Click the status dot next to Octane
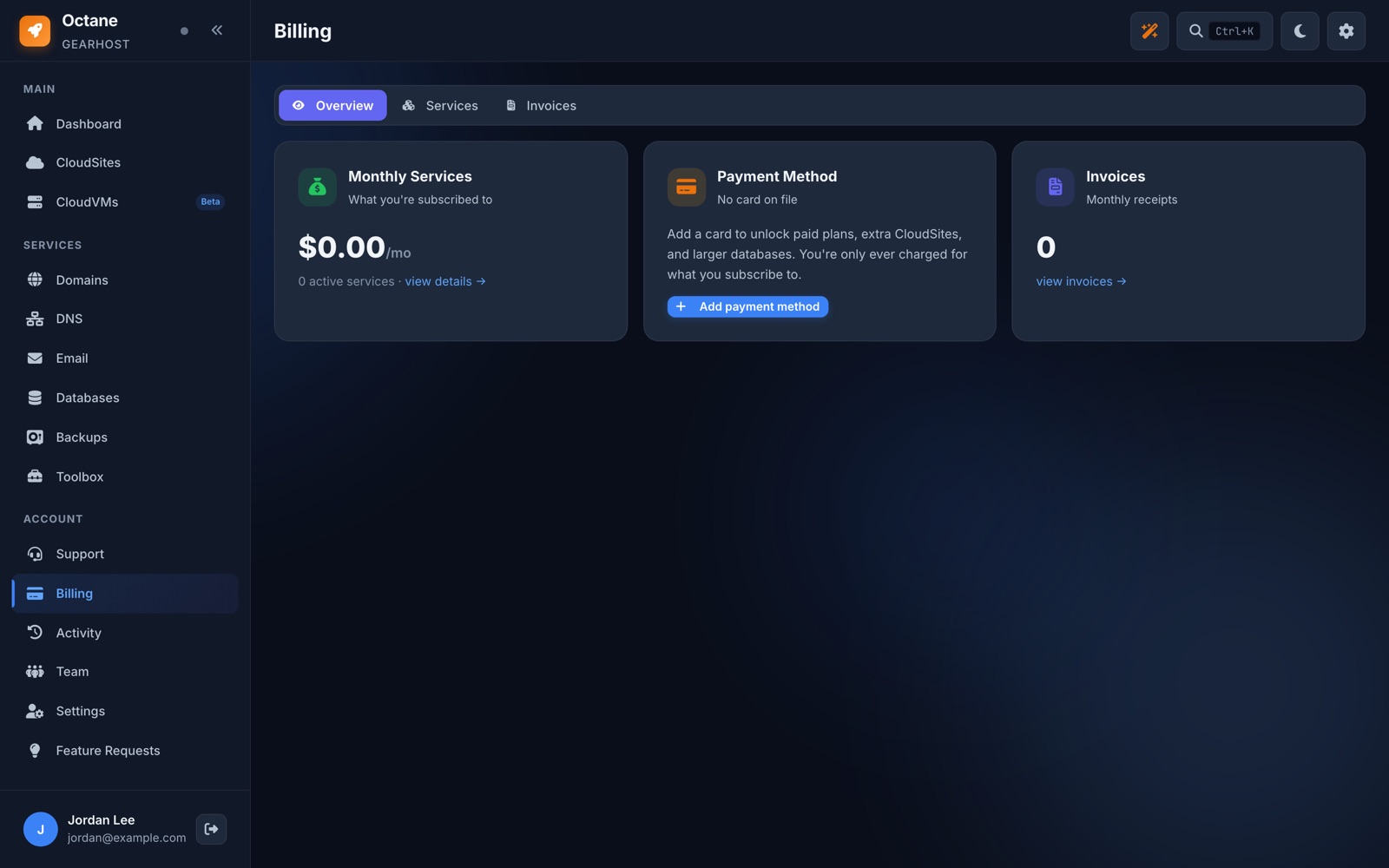Screen dimensions: 1389x868 pyautogui.click(x=184, y=31)
